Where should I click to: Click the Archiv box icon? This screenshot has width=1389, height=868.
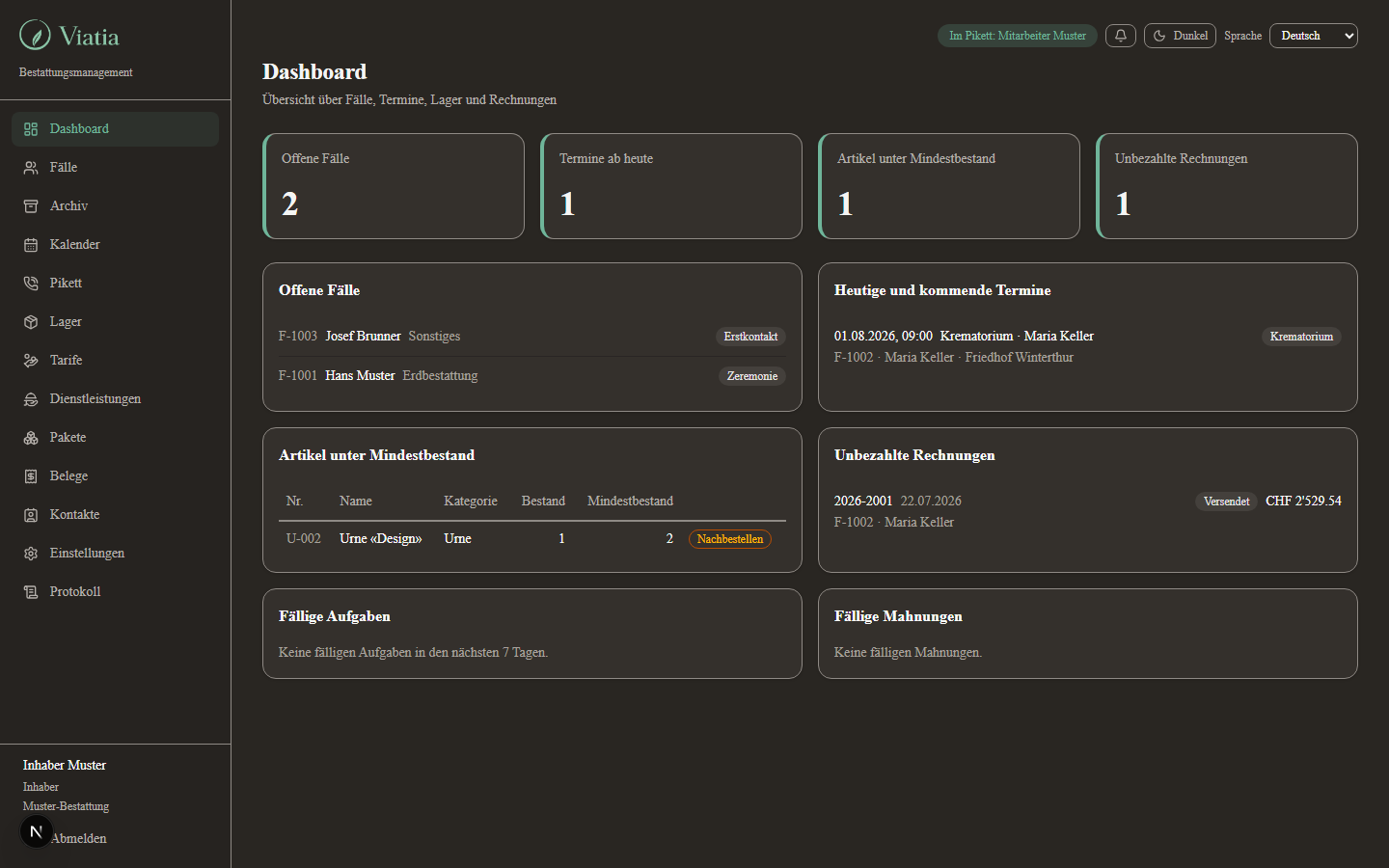coord(31,206)
